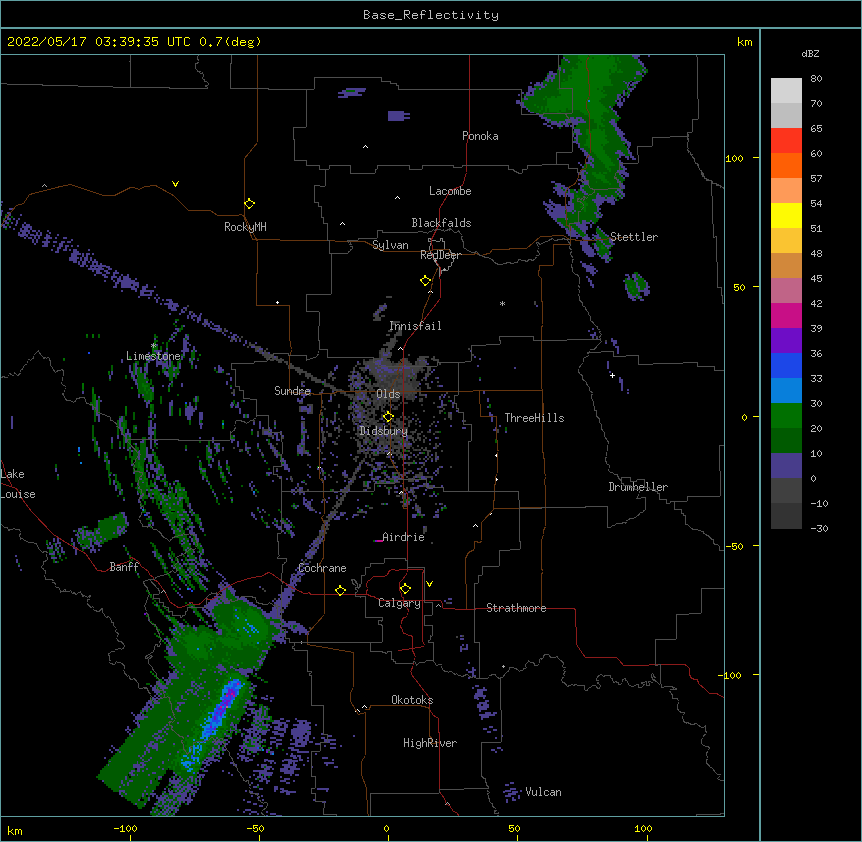862x842 pixels.
Task: Click the blue 36 dBZ legend swatch
Action: 786,365
